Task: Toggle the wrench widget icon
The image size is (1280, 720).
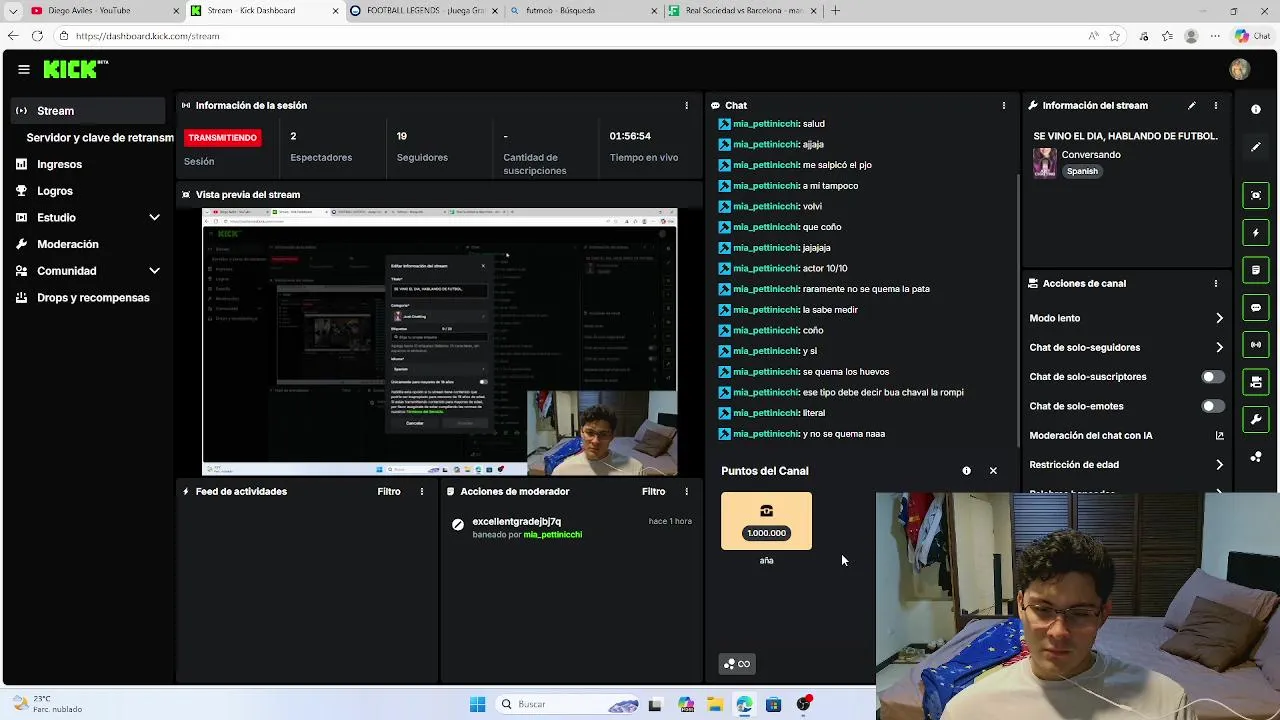Action: coord(1256,420)
